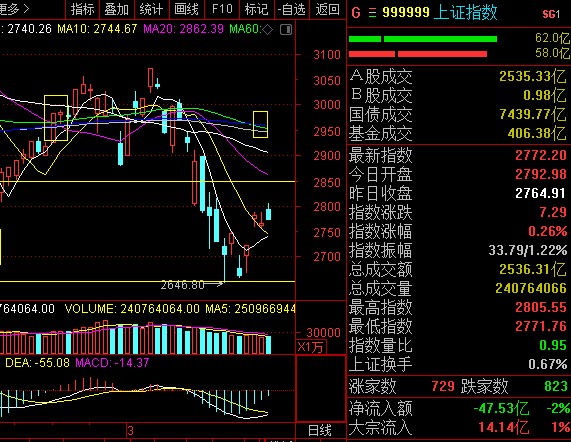Click the red 58.0亿 sell volume bar
571x442 pixels.
pos(418,54)
